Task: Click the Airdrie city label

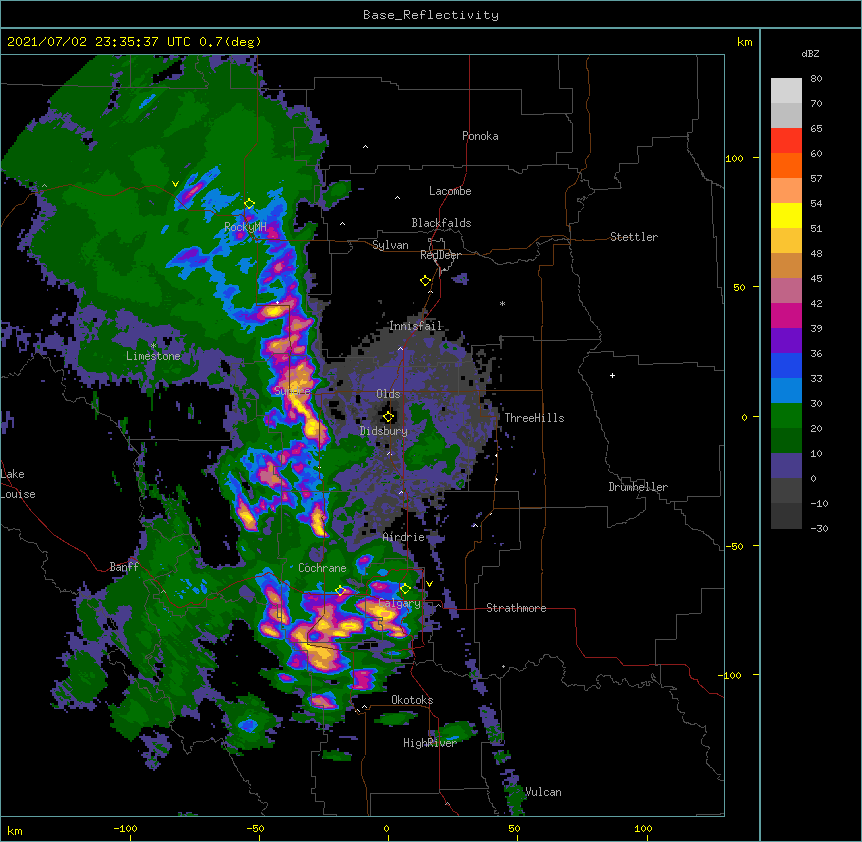Action: pyautogui.click(x=404, y=537)
